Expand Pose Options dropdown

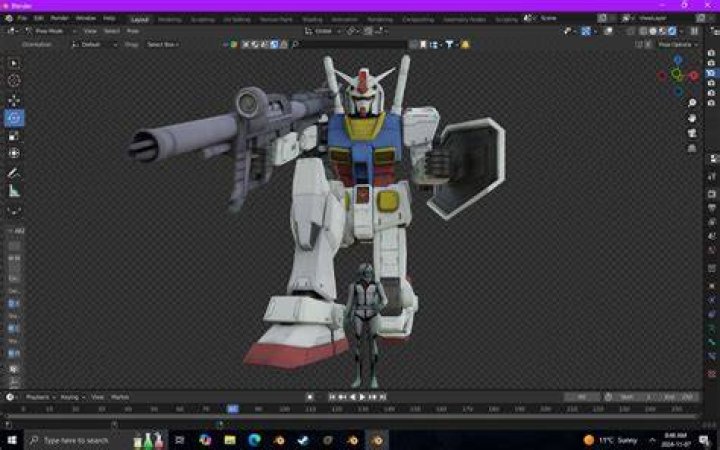point(677,45)
